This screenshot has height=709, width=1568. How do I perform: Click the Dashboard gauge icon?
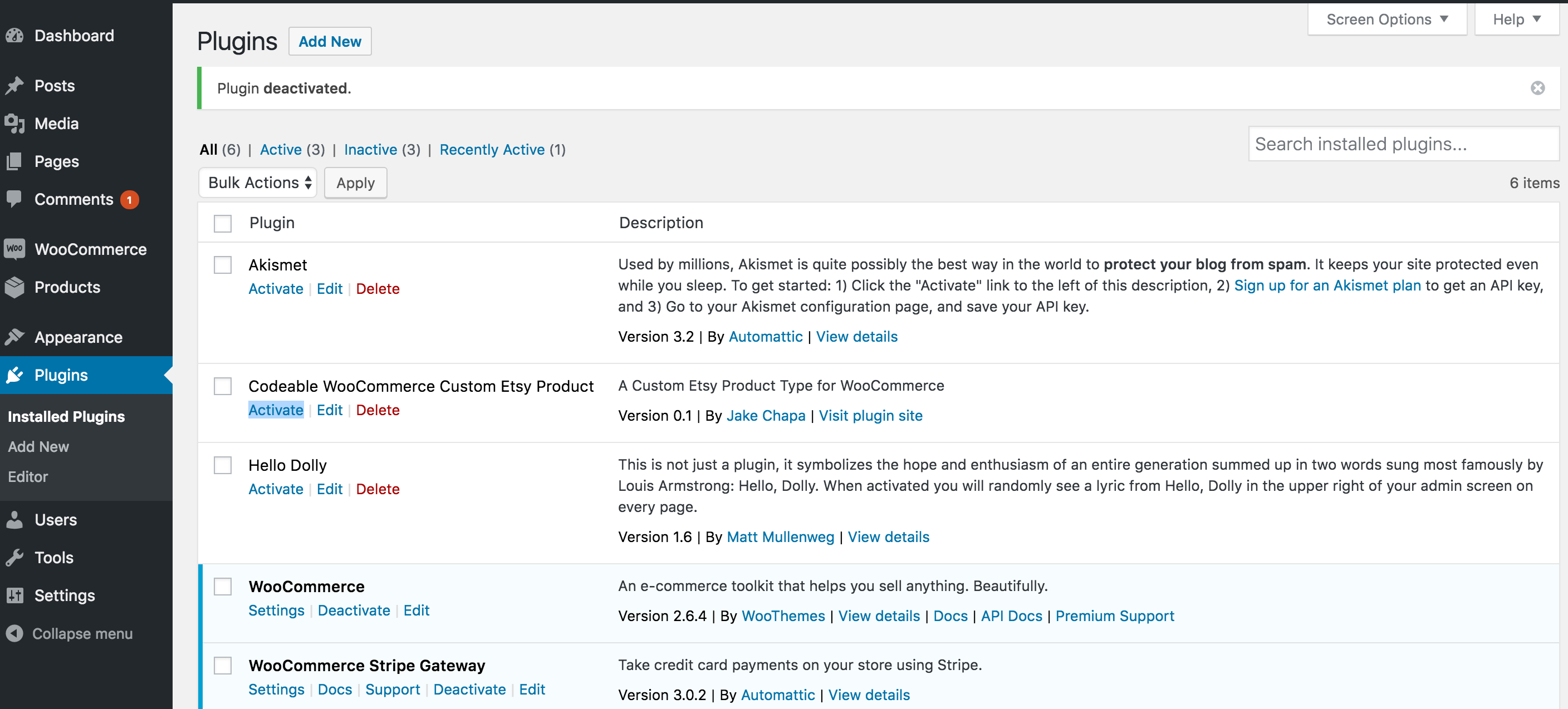(x=14, y=36)
